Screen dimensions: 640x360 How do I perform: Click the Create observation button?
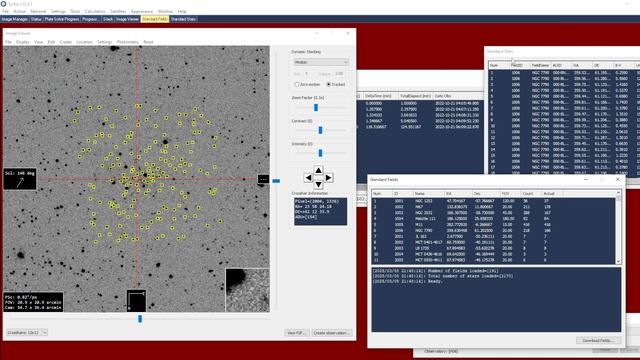click(331, 333)
